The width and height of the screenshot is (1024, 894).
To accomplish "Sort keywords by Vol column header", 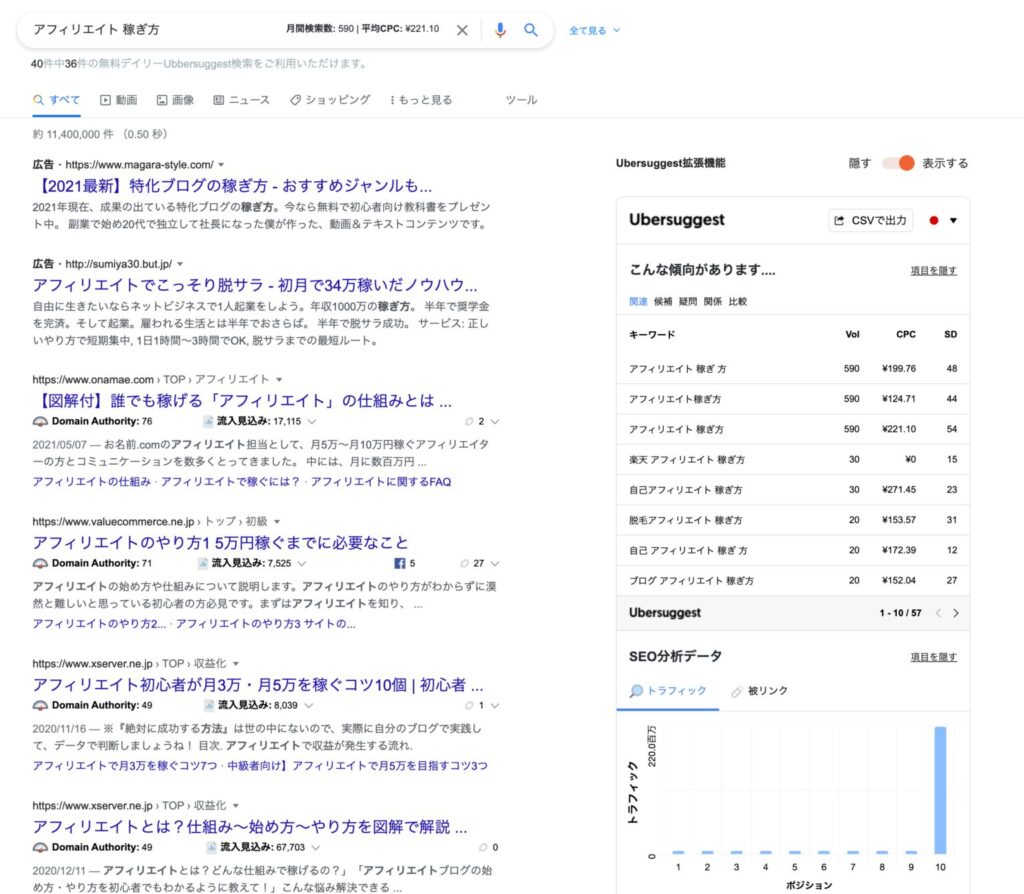I will tap(852, 334).
